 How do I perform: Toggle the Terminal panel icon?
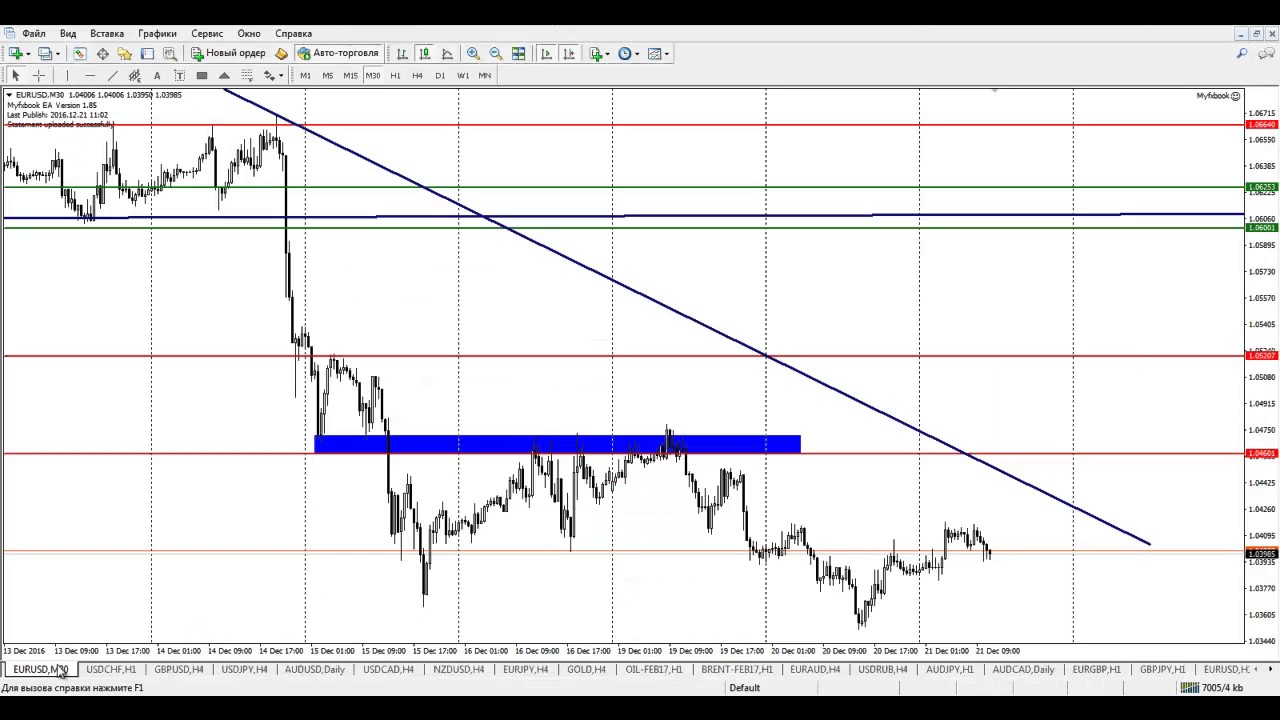point(147,53)
